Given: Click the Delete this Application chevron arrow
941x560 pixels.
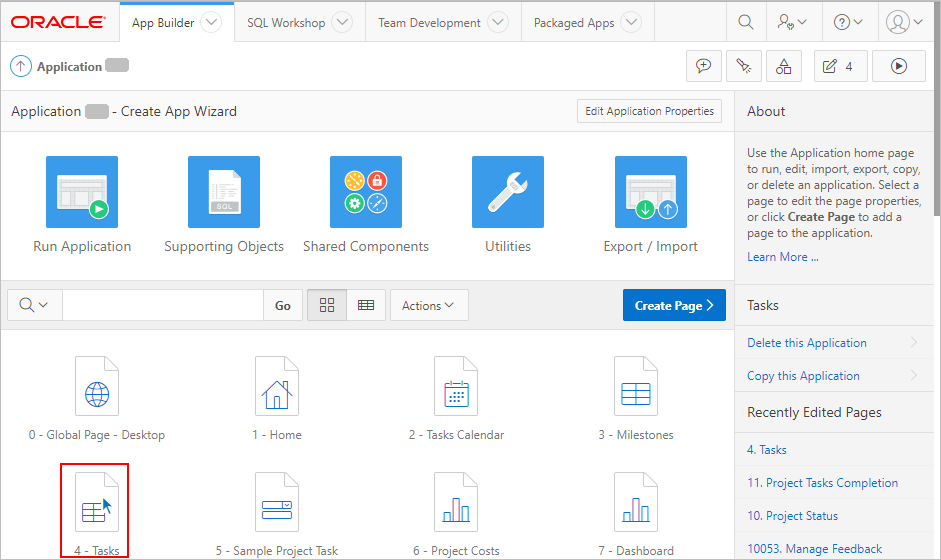Looking at the screenshot, I should point(913,342).
